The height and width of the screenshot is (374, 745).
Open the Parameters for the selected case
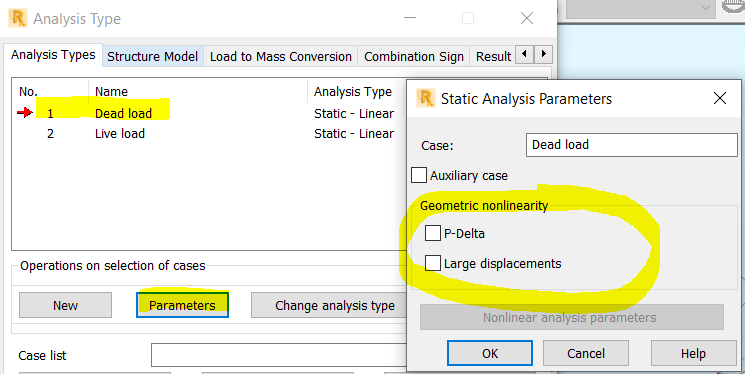coord(182,305)
